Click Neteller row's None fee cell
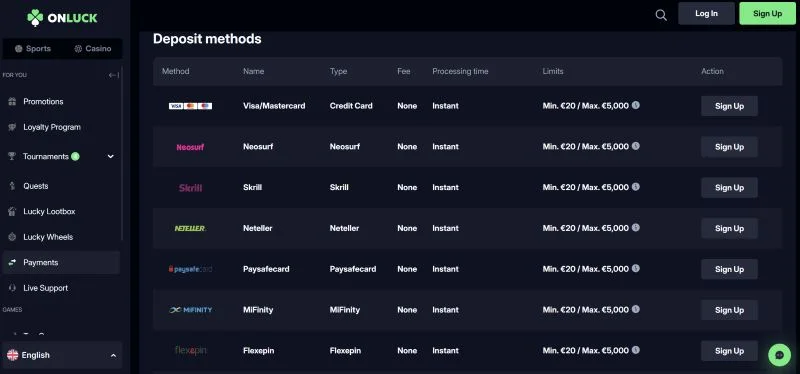The width and height of the screenshot is (800, 374). (407, 229)
